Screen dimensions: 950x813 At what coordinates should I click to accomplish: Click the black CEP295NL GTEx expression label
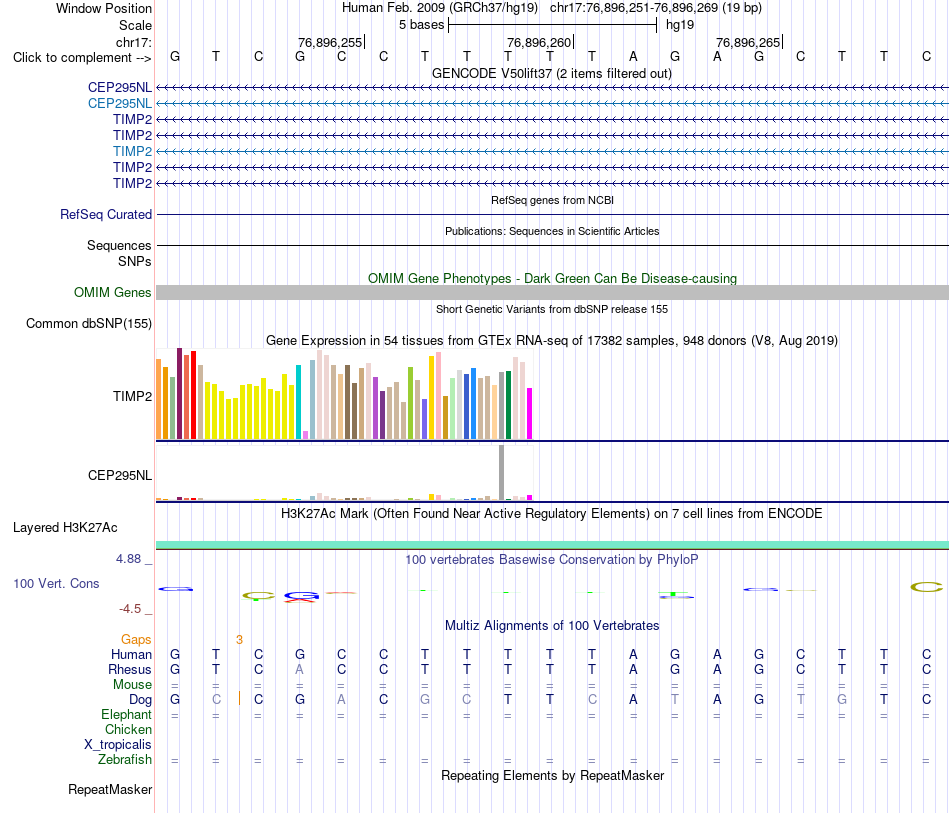119,476
